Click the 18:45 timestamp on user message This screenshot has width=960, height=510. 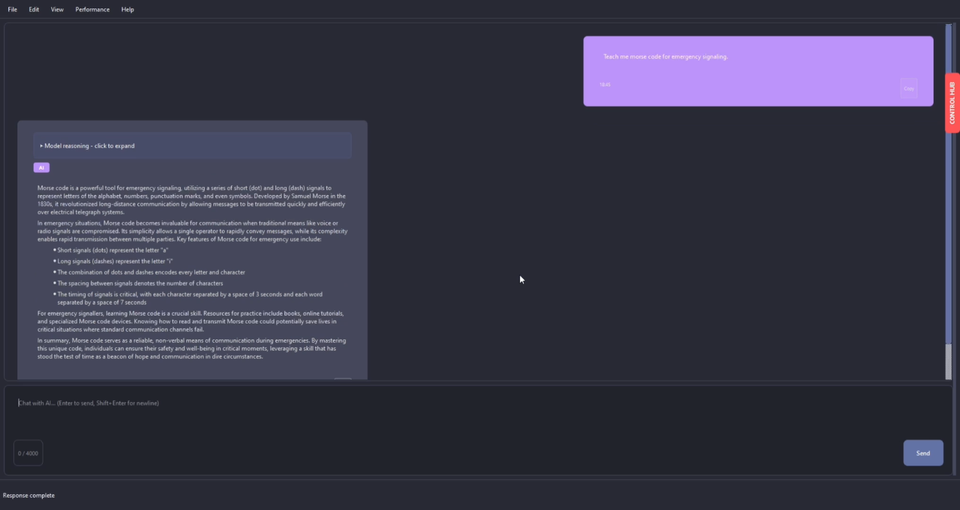point(605,84)
